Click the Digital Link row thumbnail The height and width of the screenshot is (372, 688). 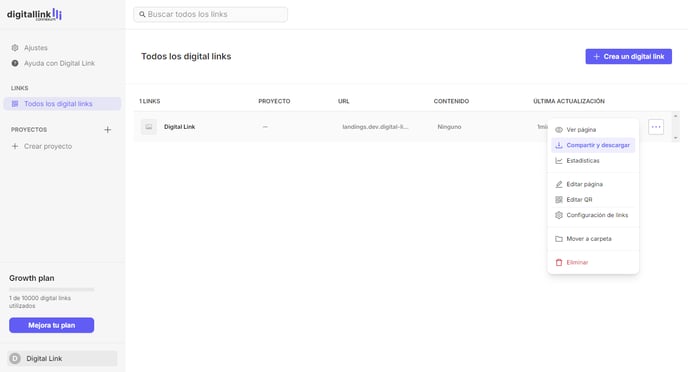point(149,127)
